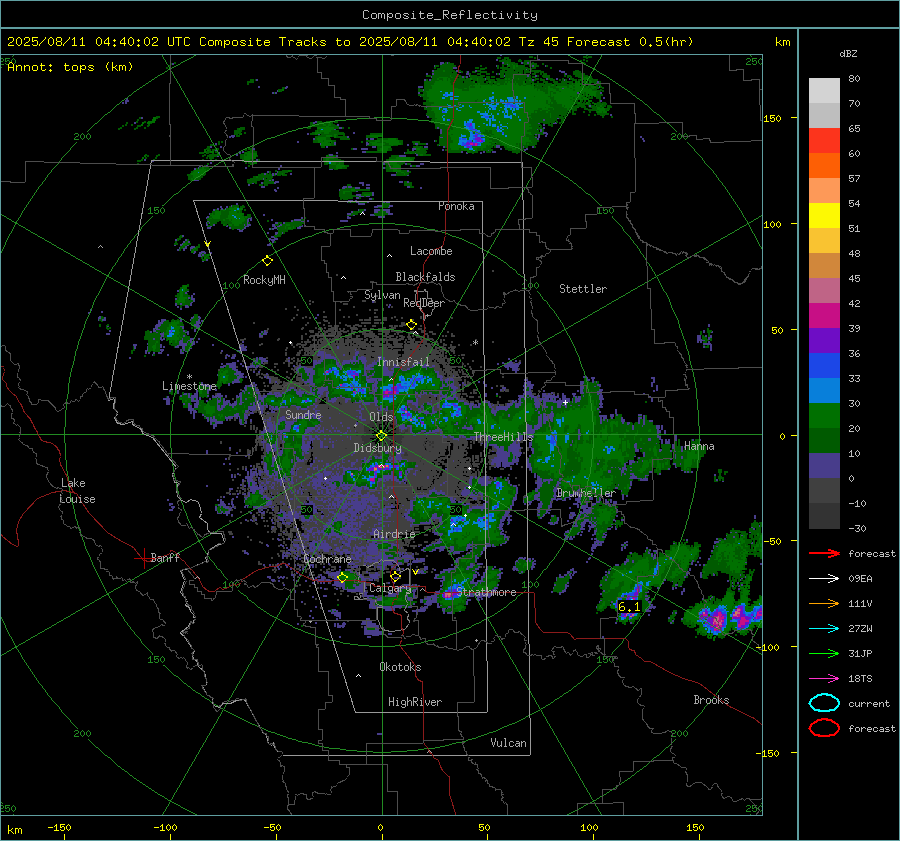
Task: Click the 09EA track name in legend
Action: [860, 579]
